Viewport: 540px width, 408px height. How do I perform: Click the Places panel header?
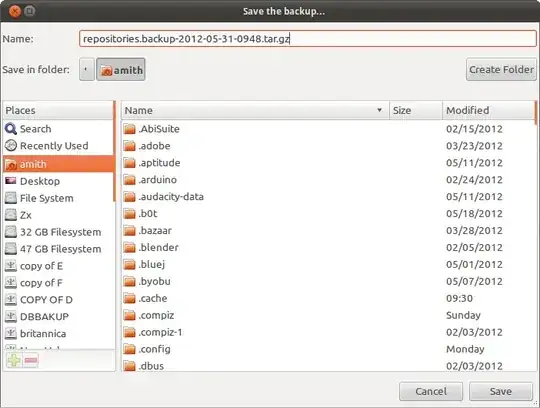coord(58,110)
